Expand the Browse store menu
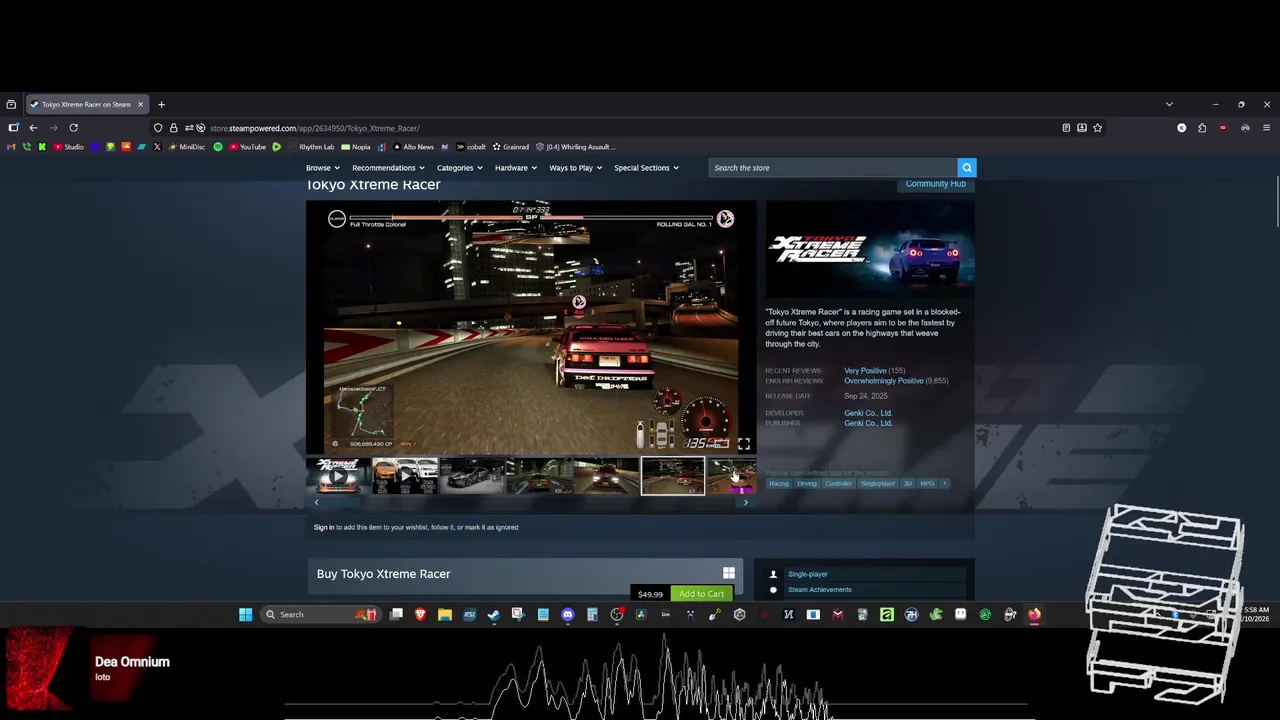Screen dimensions: 1280x720 [x=323, y=168]
